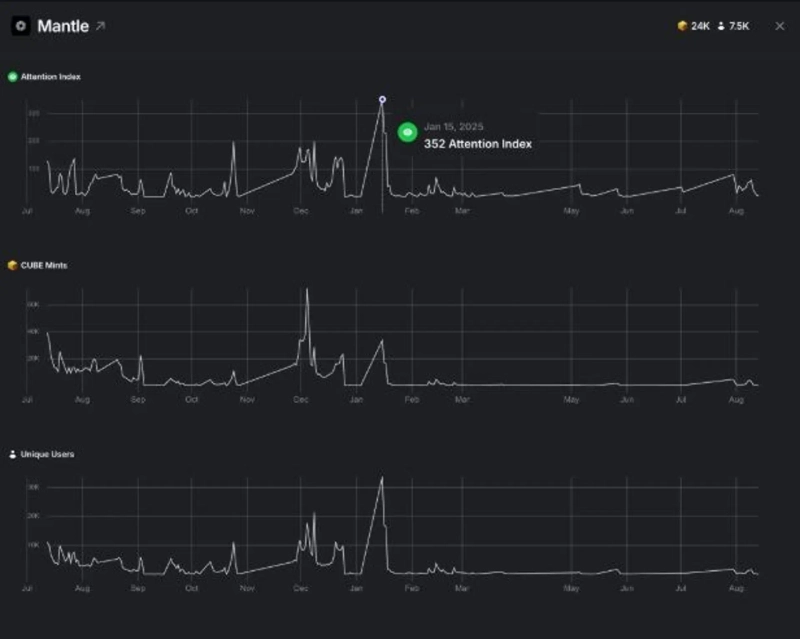This screenshot has height=639, width=800.
Task: Click the person icon beside 7.5K
Action: pyautogui.click(x=721, y=26)
